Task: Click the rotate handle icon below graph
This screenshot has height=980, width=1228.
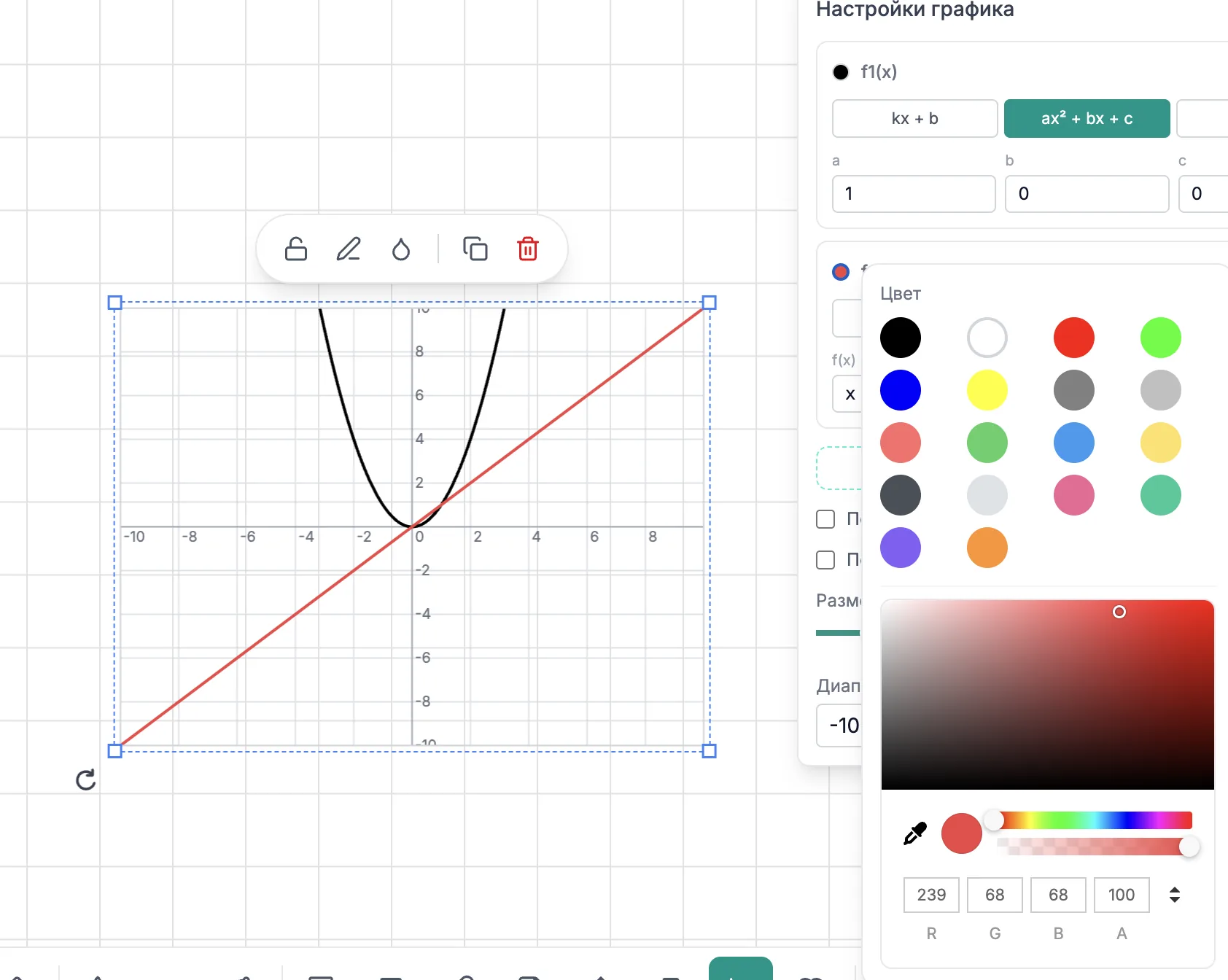Action: [x=86, y=780]
